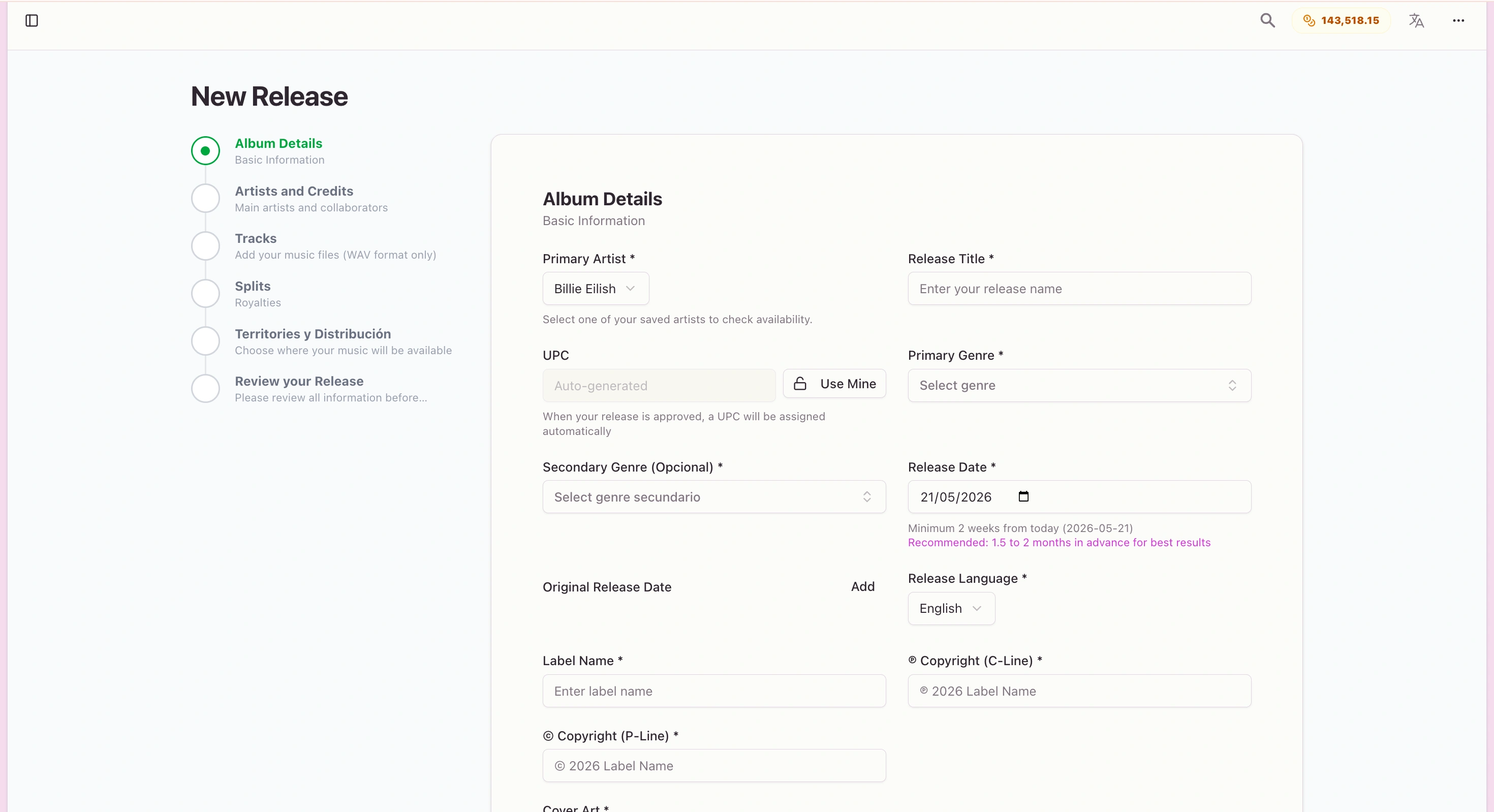Focus the Release Title input field
This screenshot has width=1494, height=812.
click(x=1079, y=289)
